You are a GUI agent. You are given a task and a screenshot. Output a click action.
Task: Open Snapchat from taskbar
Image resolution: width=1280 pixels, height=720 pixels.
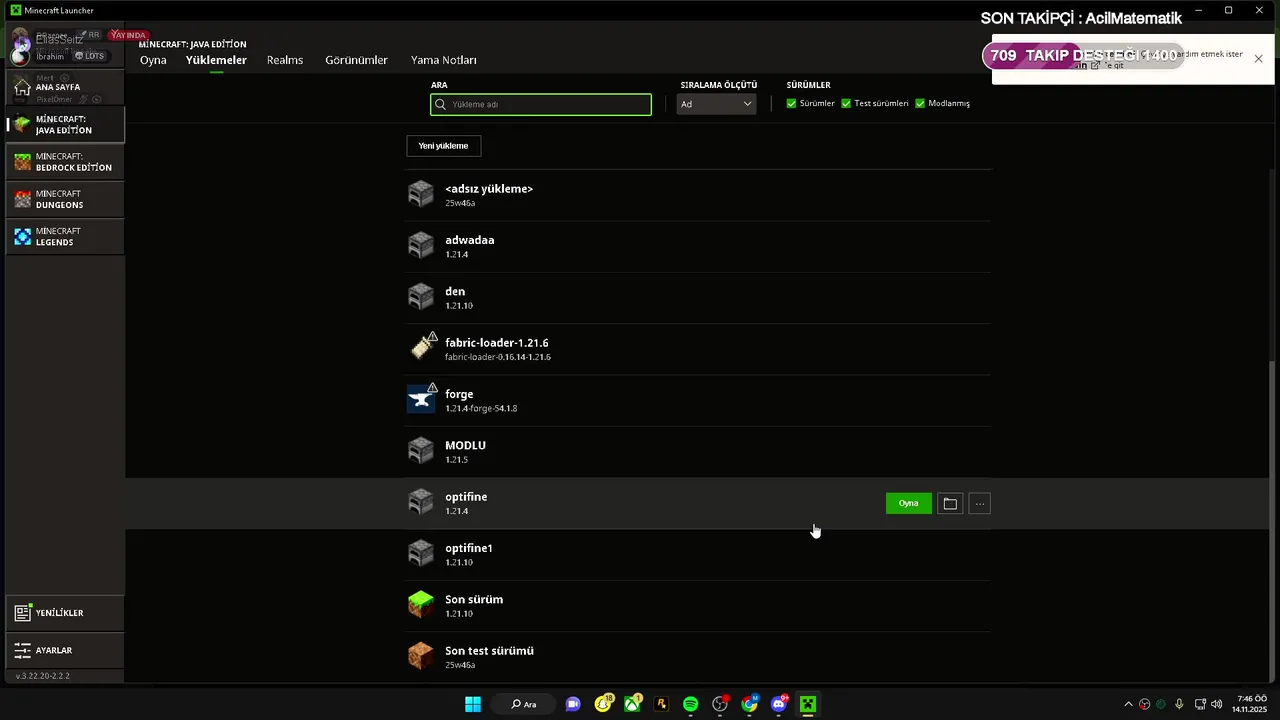[x=603, y=704]
